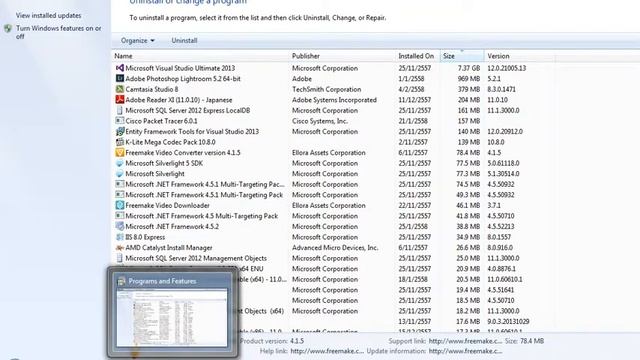Select the Microsoft Visual Studio Ultimate 2013 row name
640x360 pixels.
coord(180,68)
